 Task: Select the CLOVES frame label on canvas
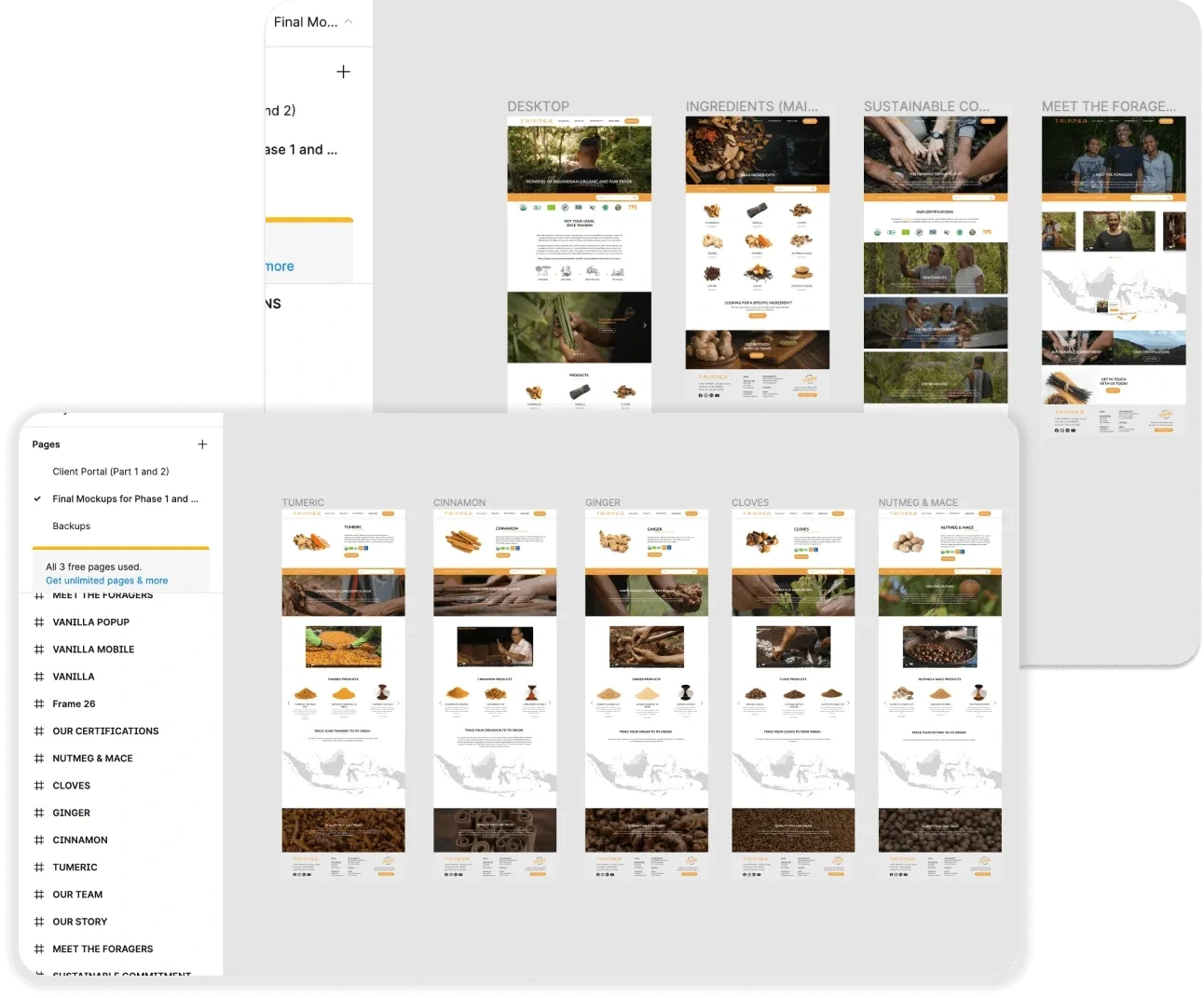(x=750, y=502)
